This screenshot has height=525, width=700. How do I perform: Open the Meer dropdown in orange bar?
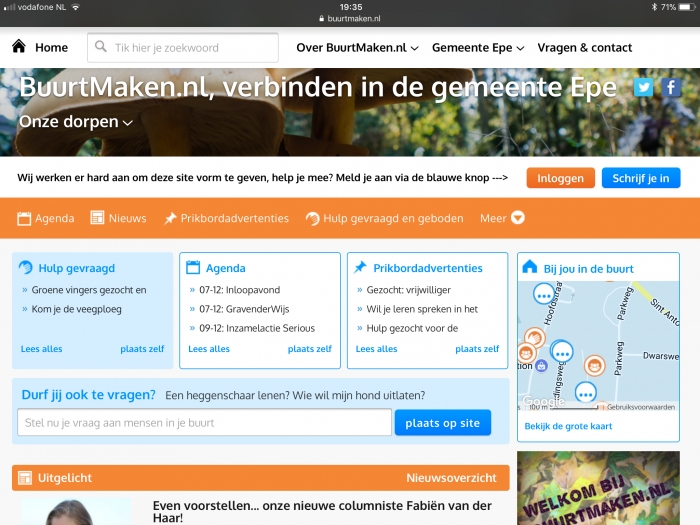tap(502, 218)
